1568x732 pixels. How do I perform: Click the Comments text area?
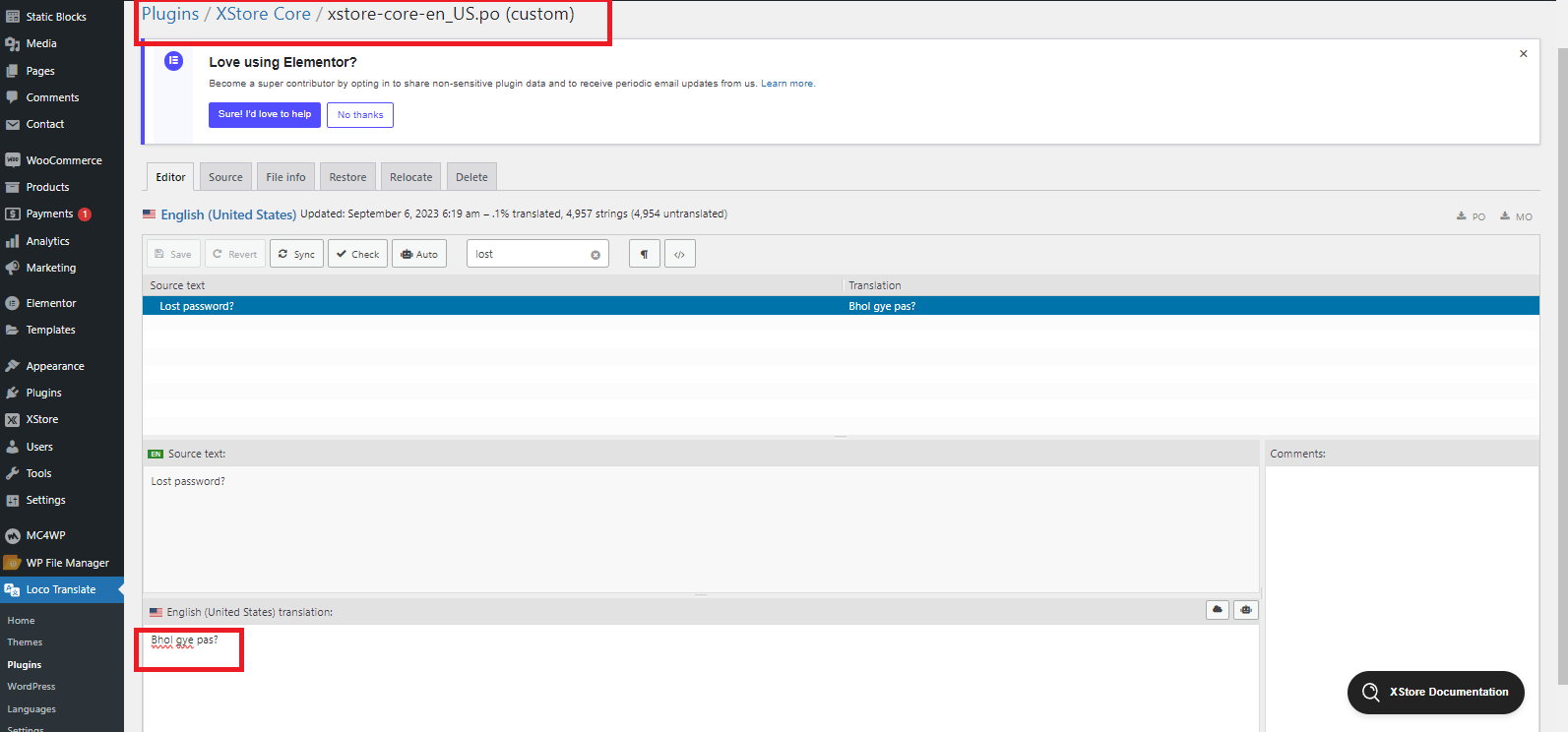coord(1402,598)
